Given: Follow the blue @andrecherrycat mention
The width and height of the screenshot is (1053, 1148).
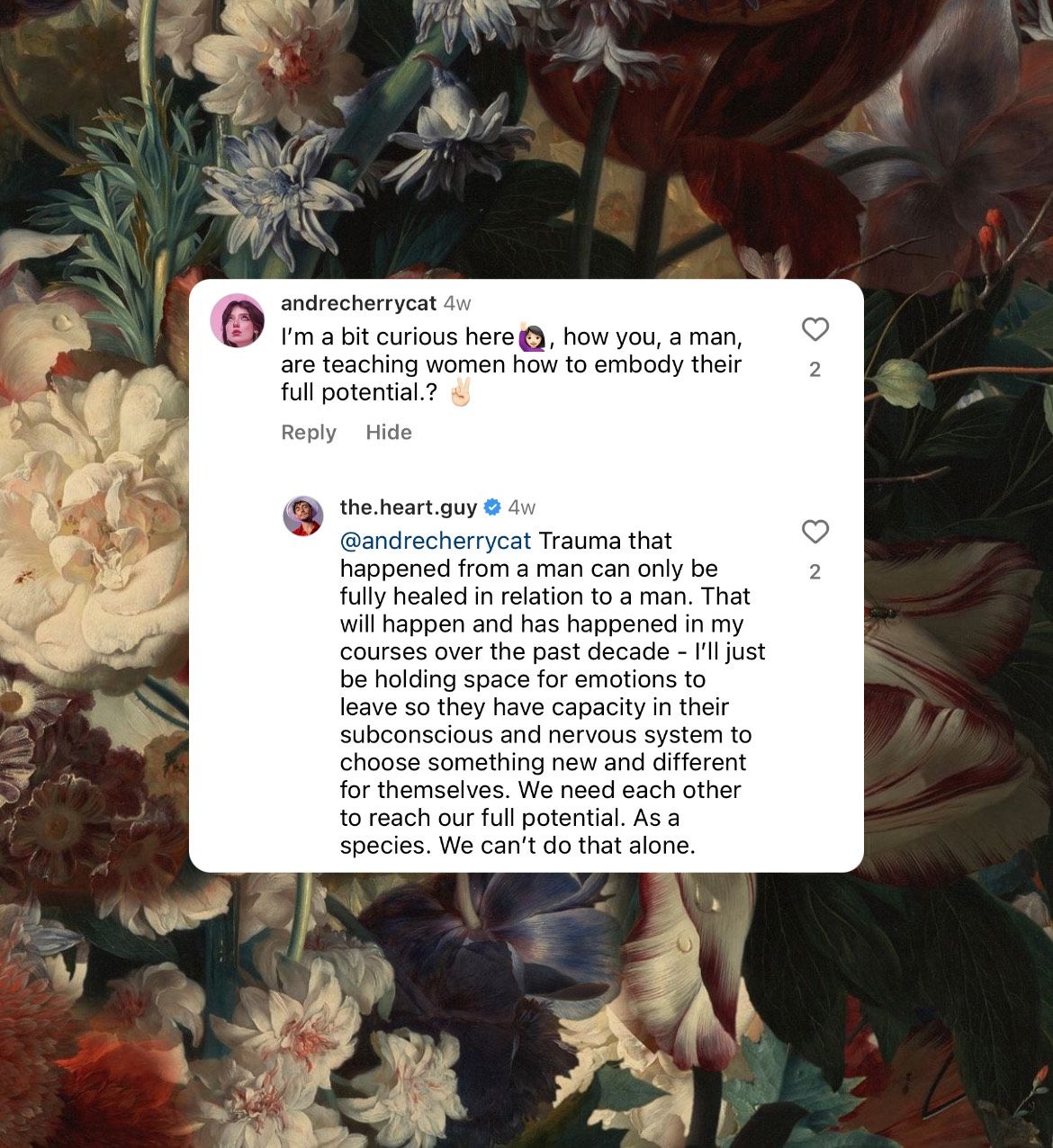Looking at the screenshot, I should tap(436, 541).
